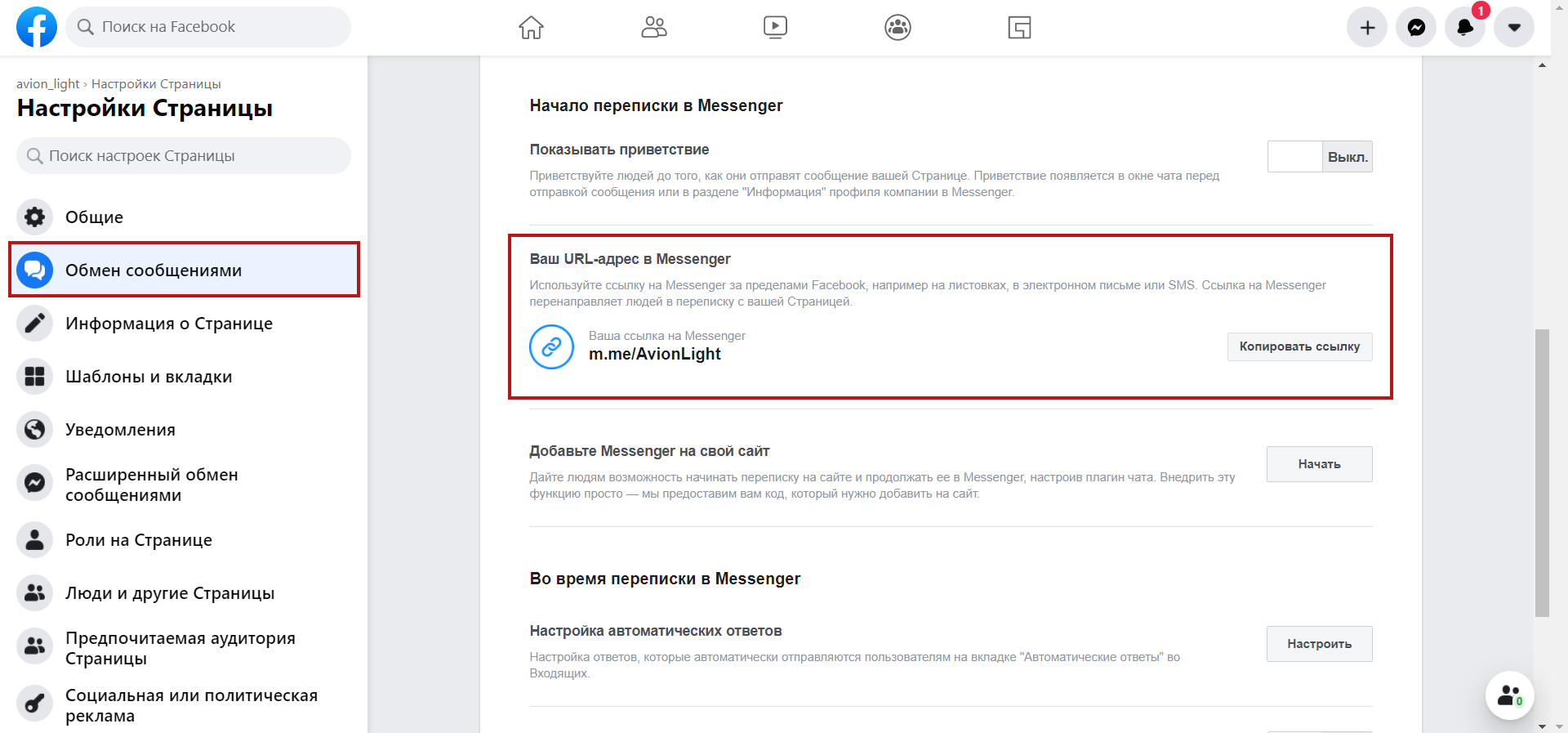Click the Messenger icon of Расширенный обмен сообщениями
This screenshot has width=1568, height=733.
pyautogui.click(x=34, y=483)
